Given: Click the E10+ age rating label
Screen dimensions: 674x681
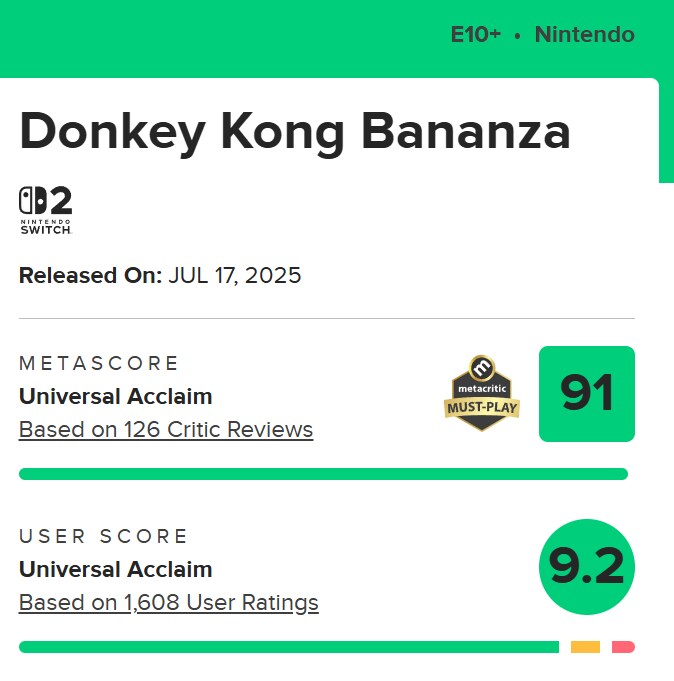Looking at the screenshot, I should click(475, 35).
